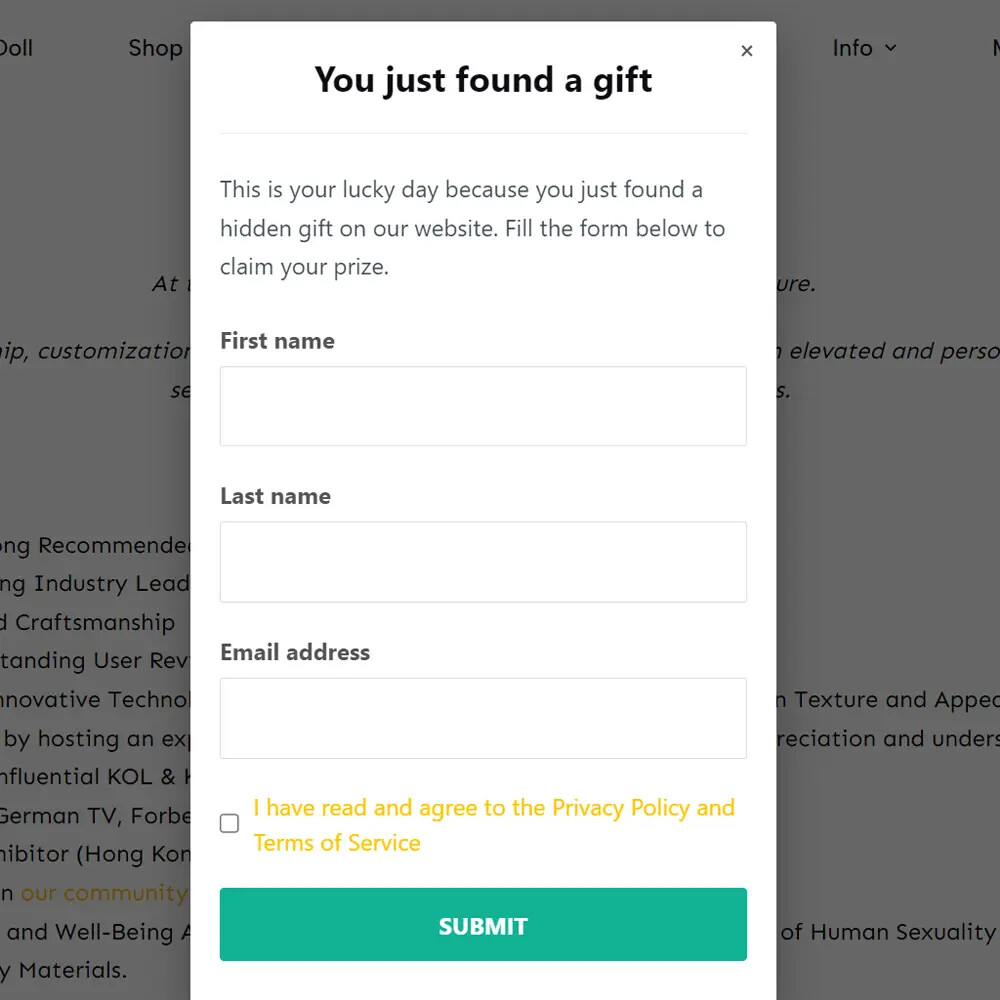The height and width of the screenshot is (1000, 1000).
Task: Expand the chevron next to Info
Action: (x=891, y=48)
